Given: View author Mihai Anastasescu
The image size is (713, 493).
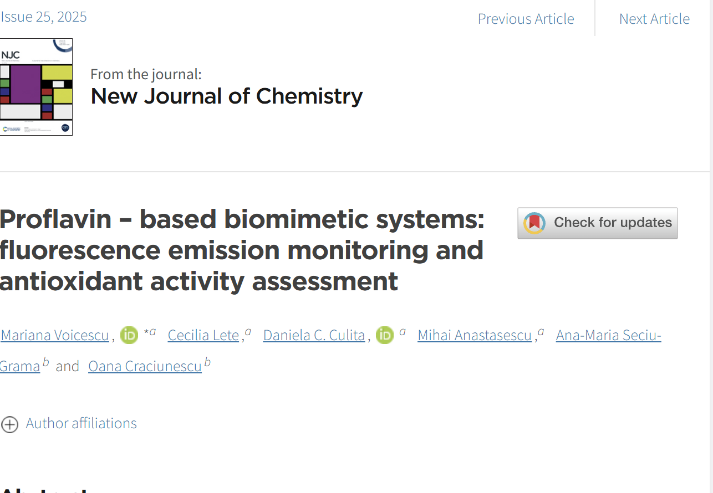Looking at the screenshot, I should point(475,335).
